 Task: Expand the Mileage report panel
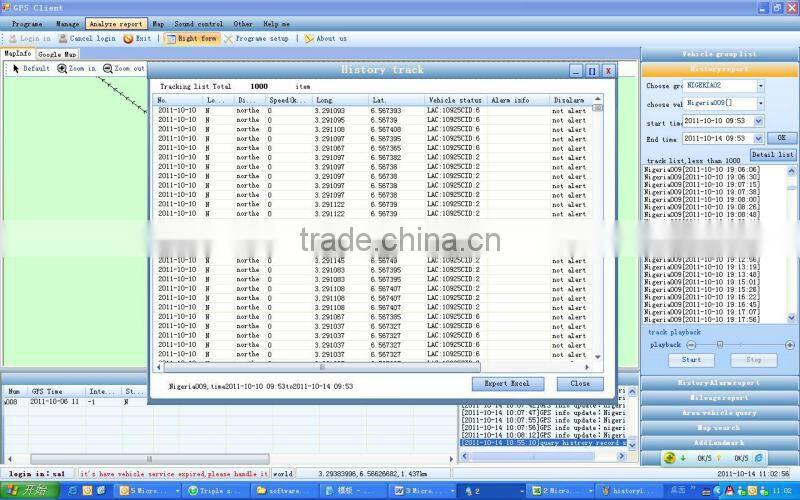coord(719,397)
